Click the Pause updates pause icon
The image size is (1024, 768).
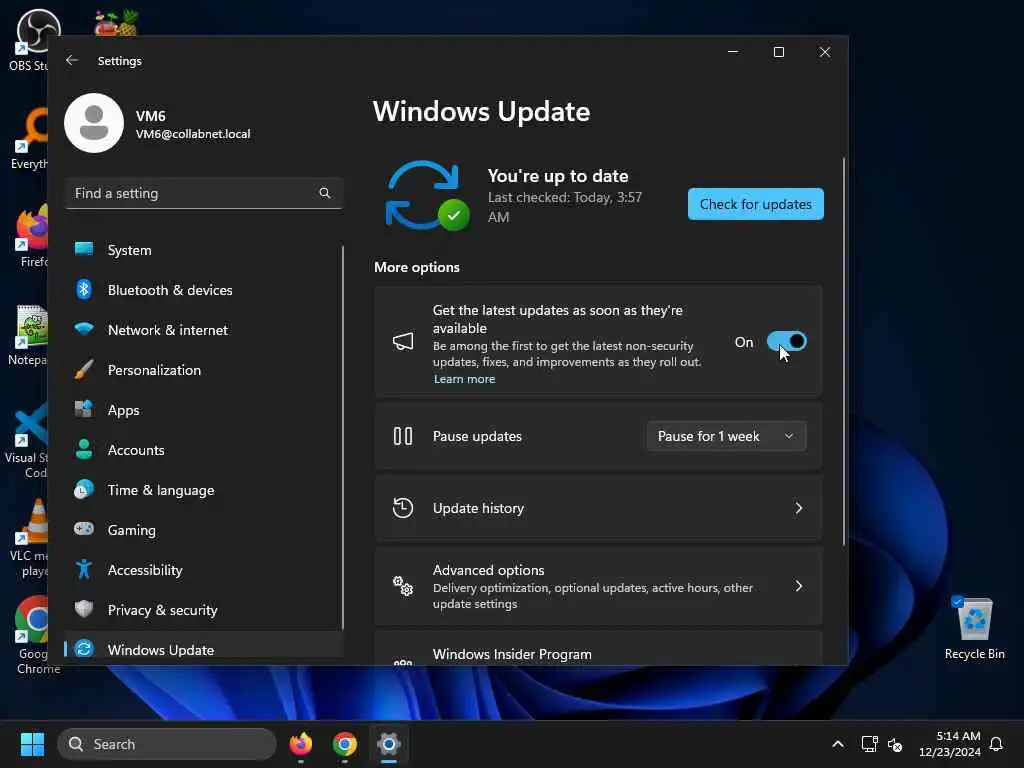coord(403,436)
